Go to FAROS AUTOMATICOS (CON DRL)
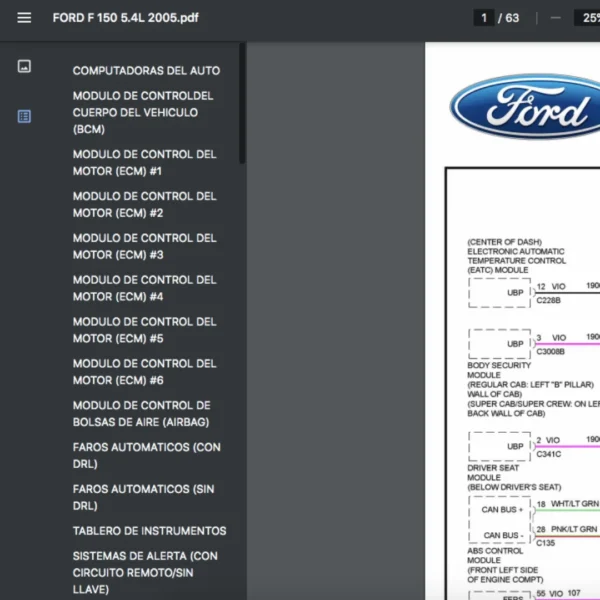Image resolution: width=600 pixels, height=600 pixels. (147, 455)
